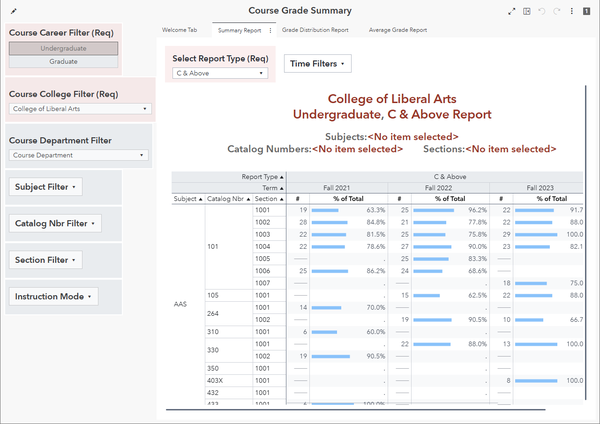Open the layout panel icon in header
Viewport: 600px width, 424px height.
pos(527,11)
